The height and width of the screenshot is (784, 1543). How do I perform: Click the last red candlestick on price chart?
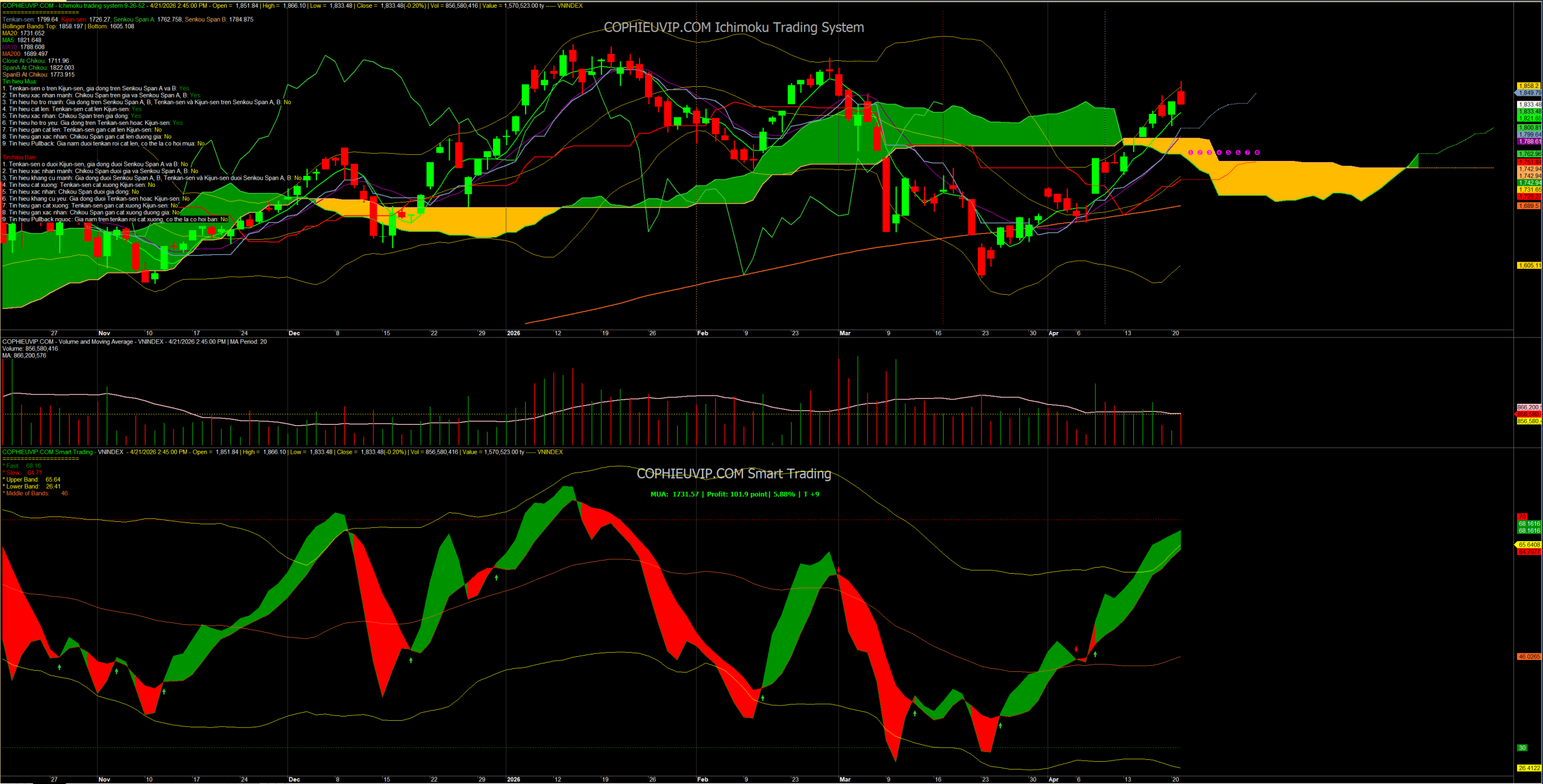pos(1181,97)
